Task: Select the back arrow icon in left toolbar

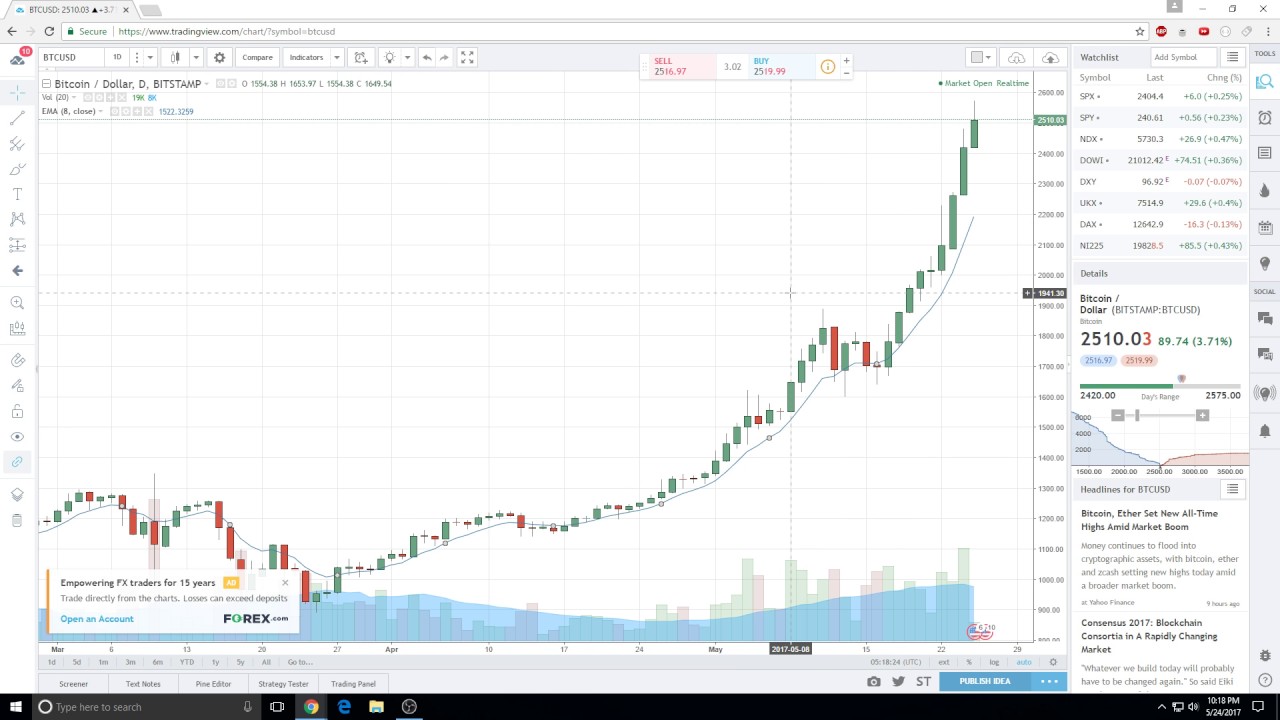Action: click(17, 270)
